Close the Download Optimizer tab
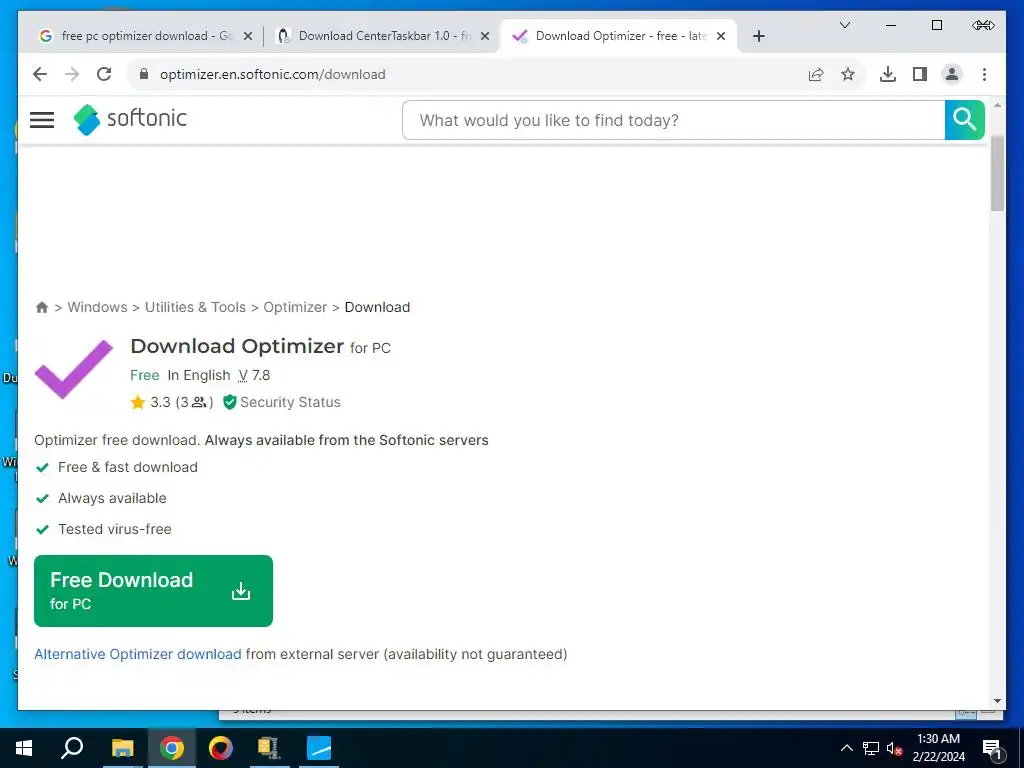 721,36
